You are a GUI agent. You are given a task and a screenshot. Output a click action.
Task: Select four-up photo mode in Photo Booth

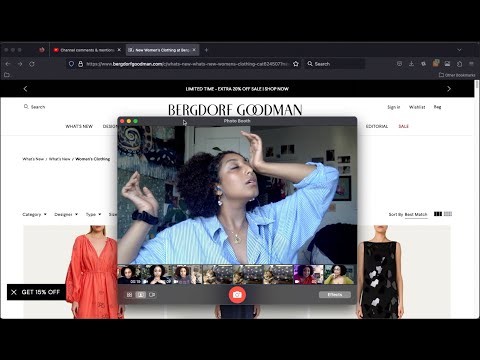[129, 295]
